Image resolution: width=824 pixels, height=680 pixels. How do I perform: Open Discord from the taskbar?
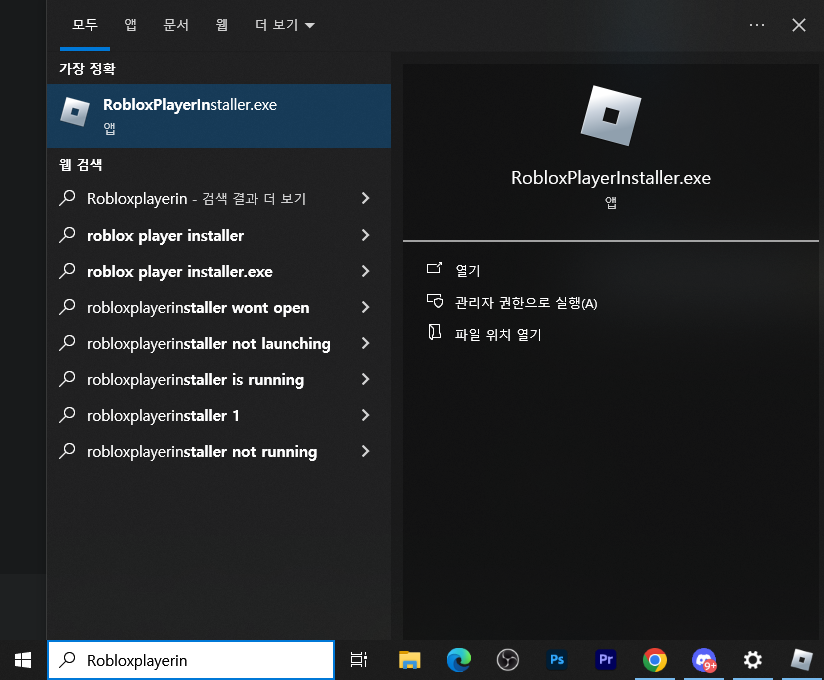(704, 660)
